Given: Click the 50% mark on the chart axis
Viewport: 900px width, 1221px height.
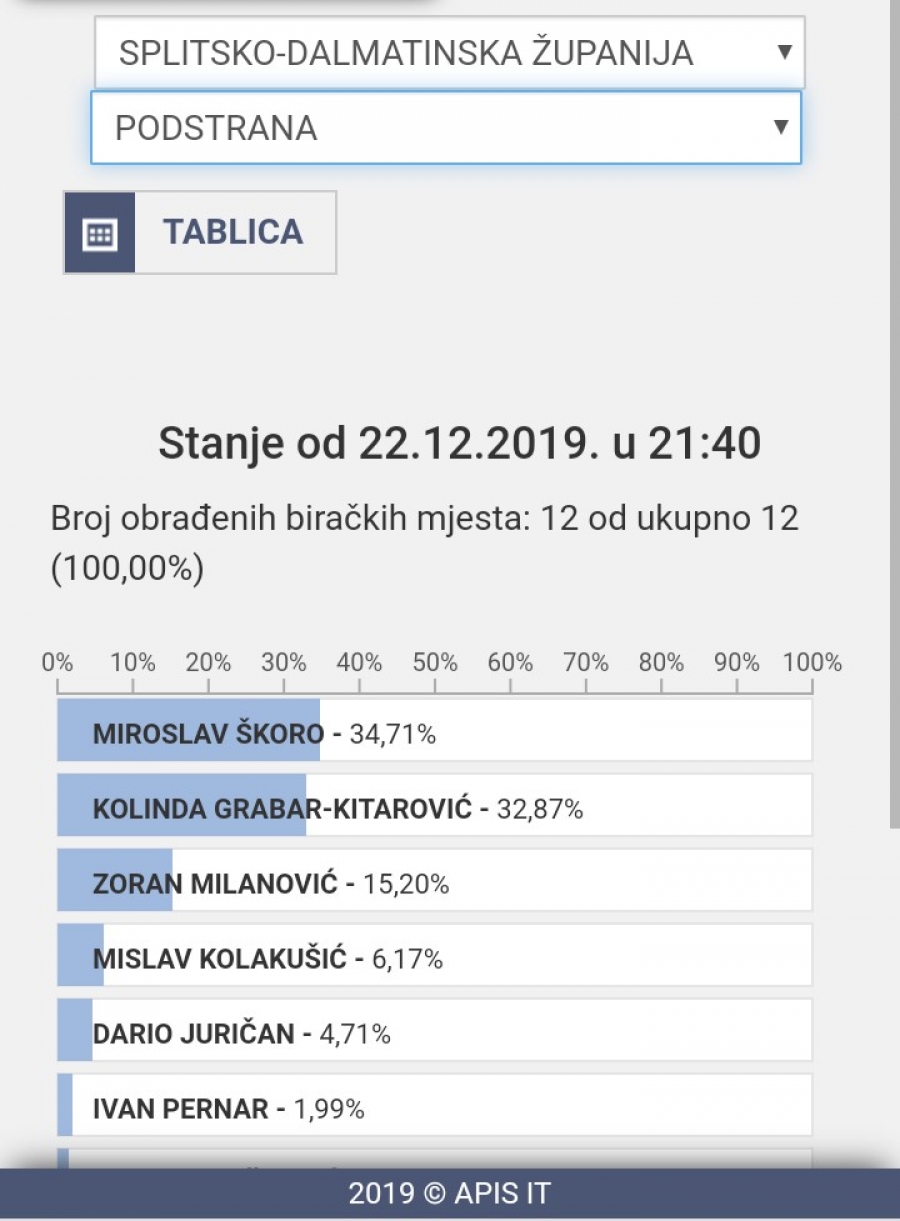Looking at the screenshot, I should 435,663.
